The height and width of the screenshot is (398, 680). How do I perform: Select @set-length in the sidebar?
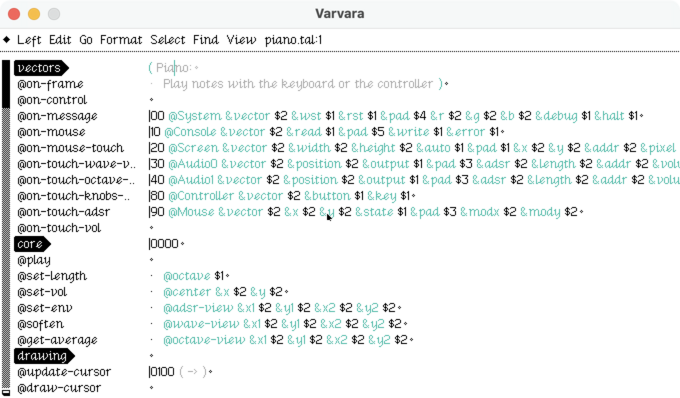click(x=52, y=277)
